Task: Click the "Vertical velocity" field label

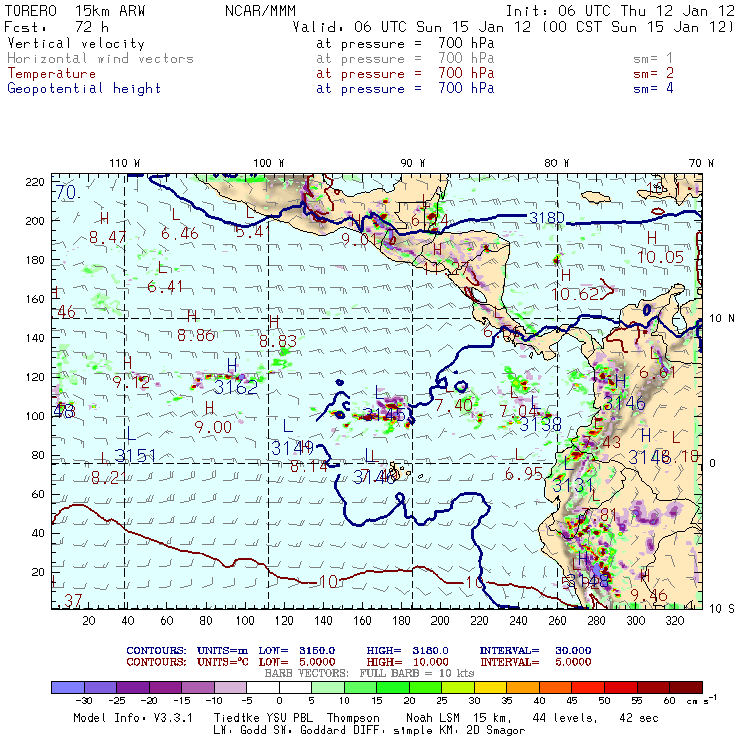Action: click(76, 43)
